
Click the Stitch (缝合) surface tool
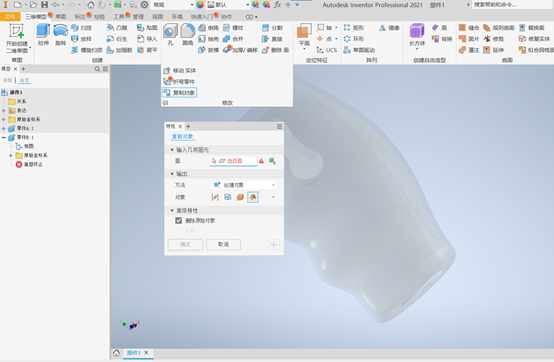pos(469,28)
